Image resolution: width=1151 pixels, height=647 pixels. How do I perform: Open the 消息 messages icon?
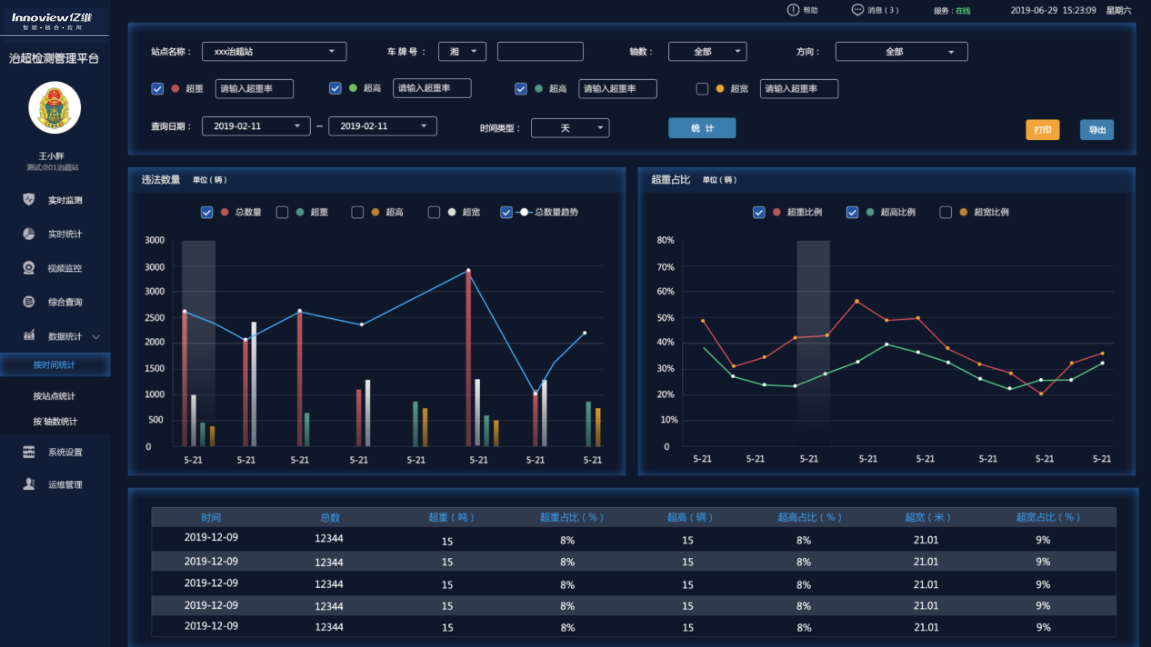857,10
